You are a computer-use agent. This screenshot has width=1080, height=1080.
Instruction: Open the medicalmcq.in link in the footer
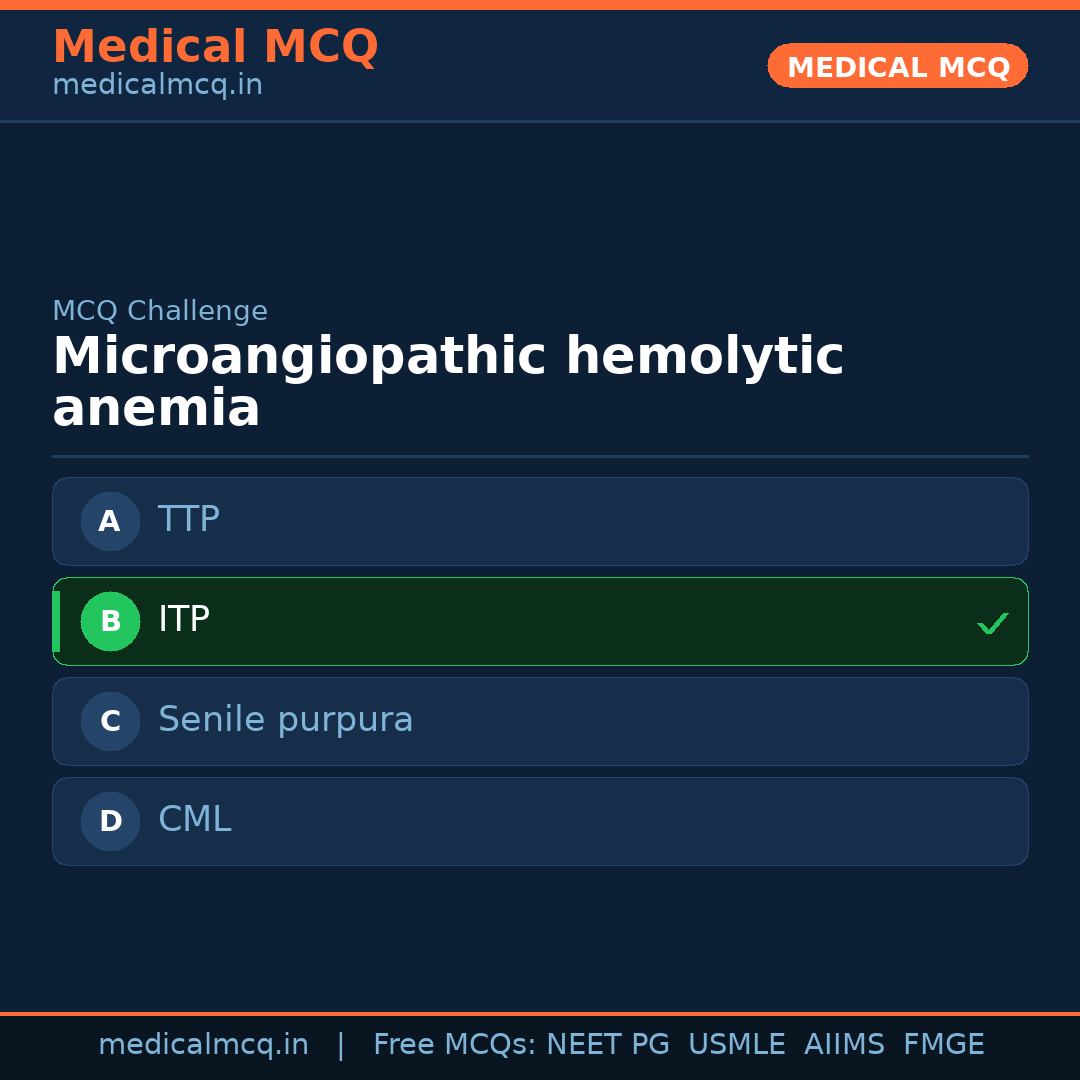pos(203,1045)
